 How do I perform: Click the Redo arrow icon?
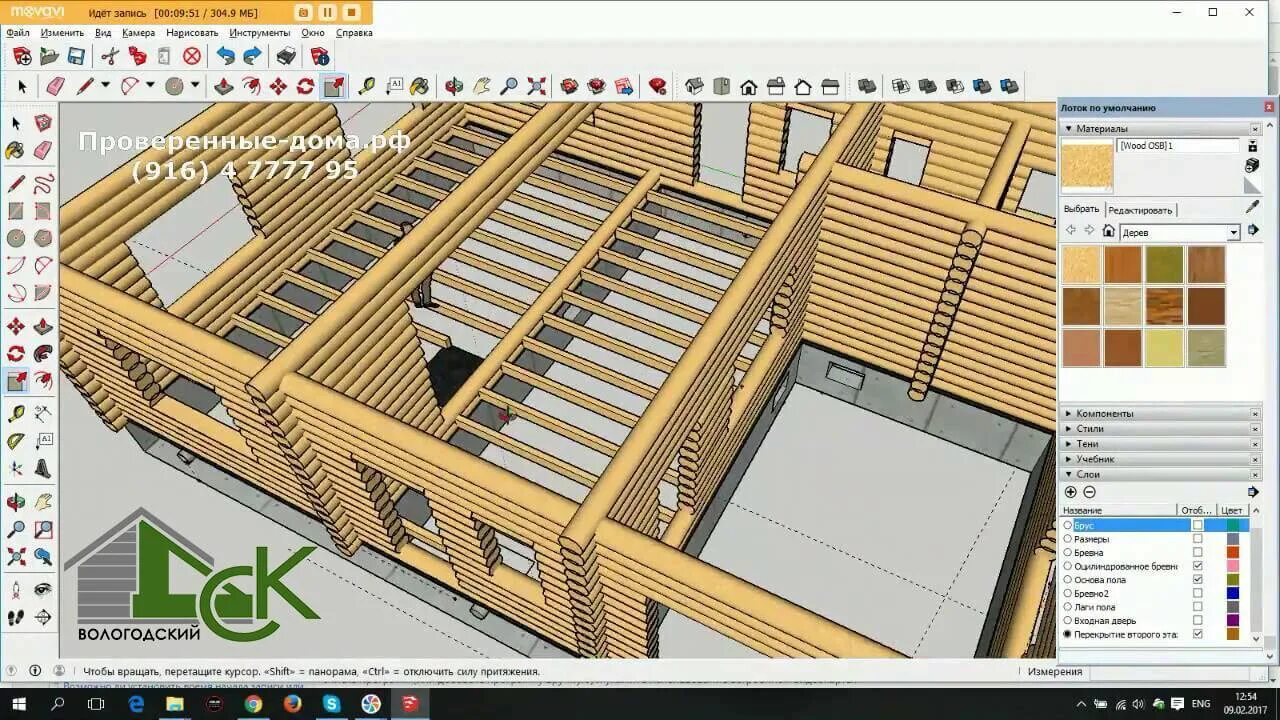(253, 56)
